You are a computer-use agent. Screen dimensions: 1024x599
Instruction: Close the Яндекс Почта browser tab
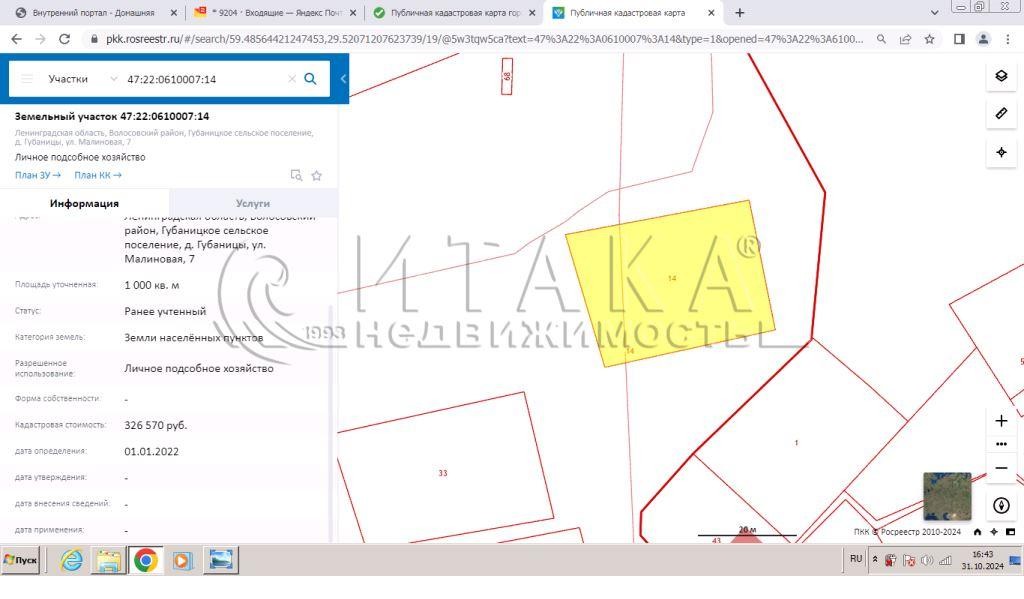coord(353,12)
